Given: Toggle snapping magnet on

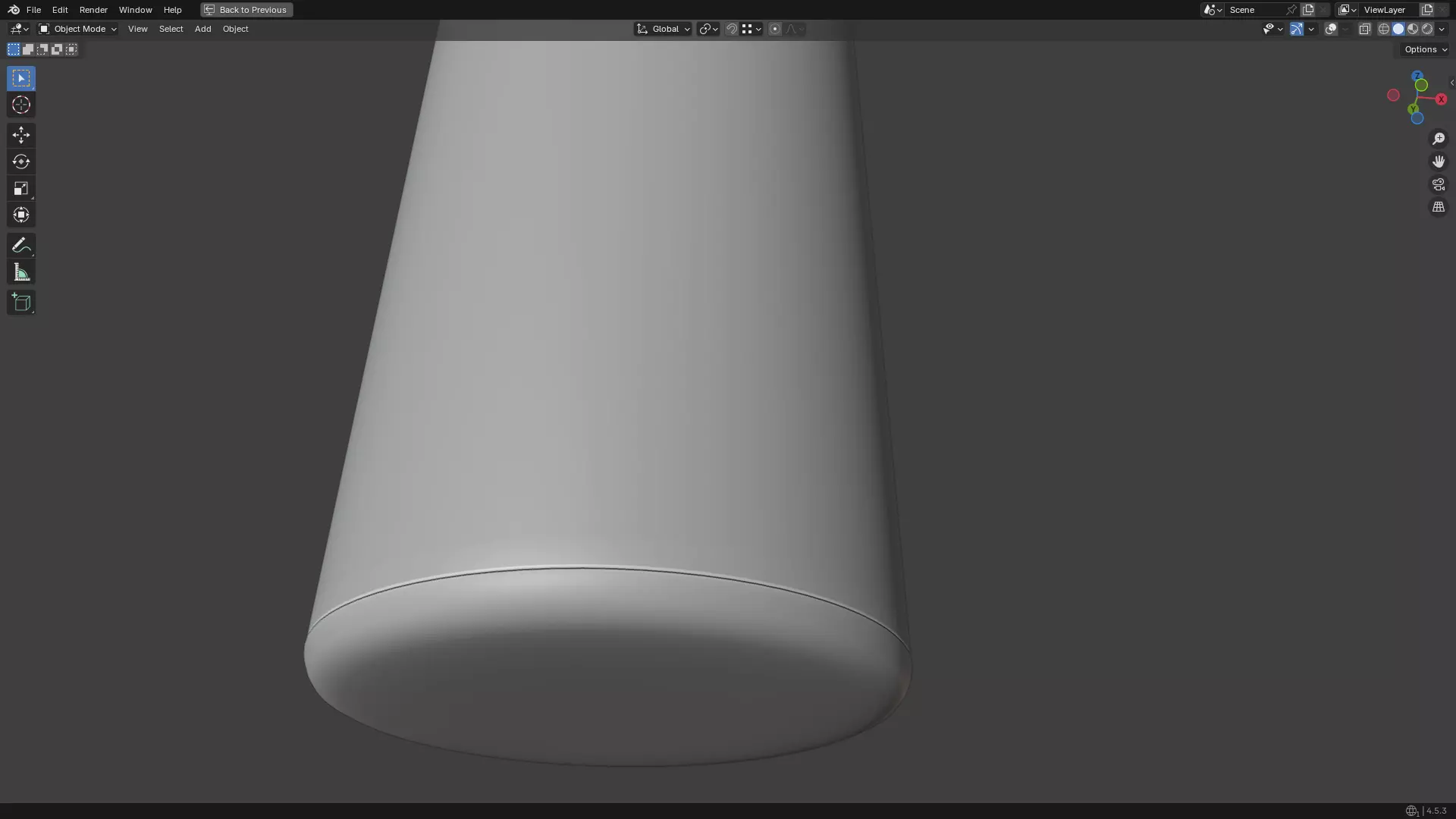Looking at the screenshot, I should (x=732, y=29).
